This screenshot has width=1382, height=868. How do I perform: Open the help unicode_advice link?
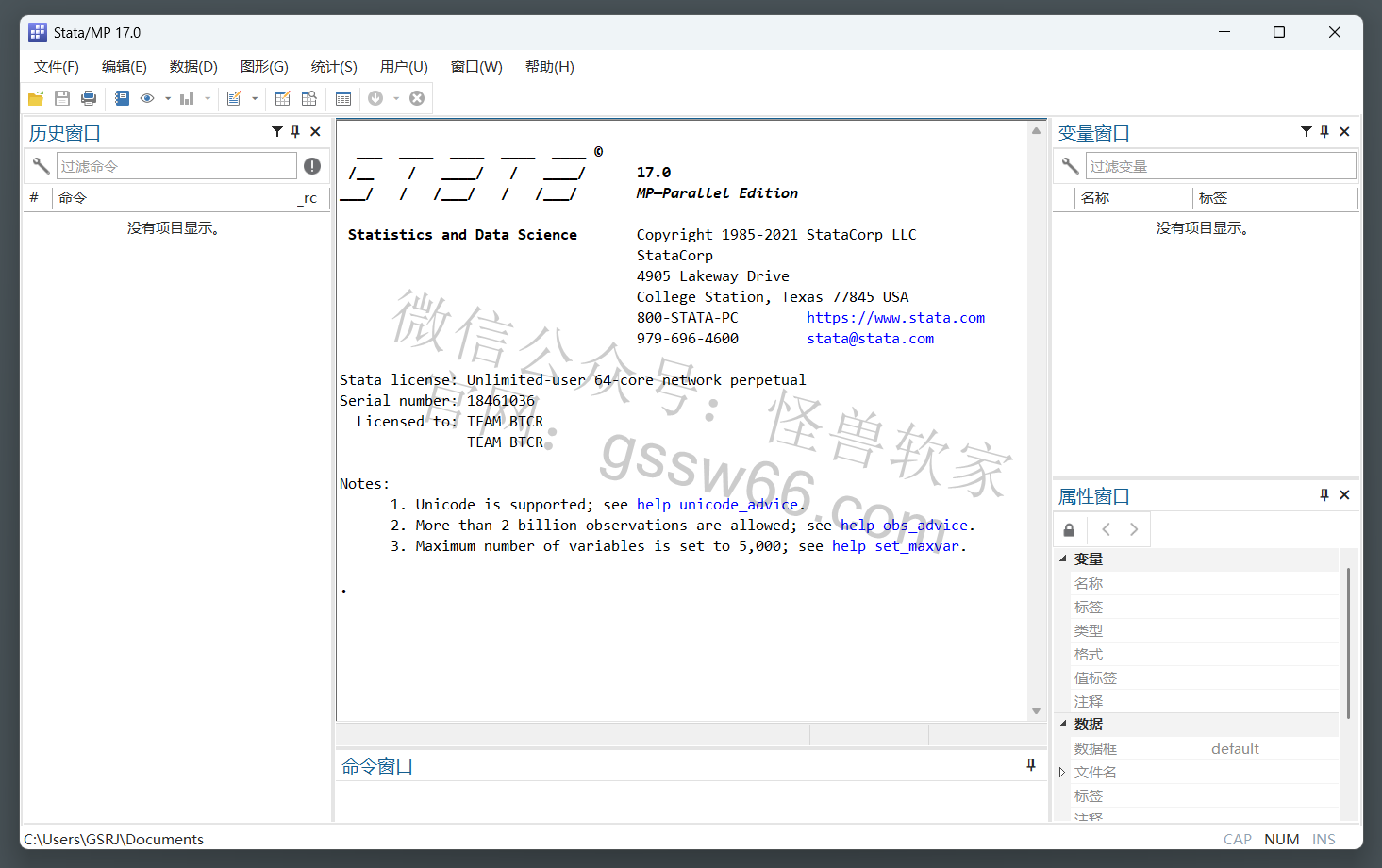[x=717, y=505]
